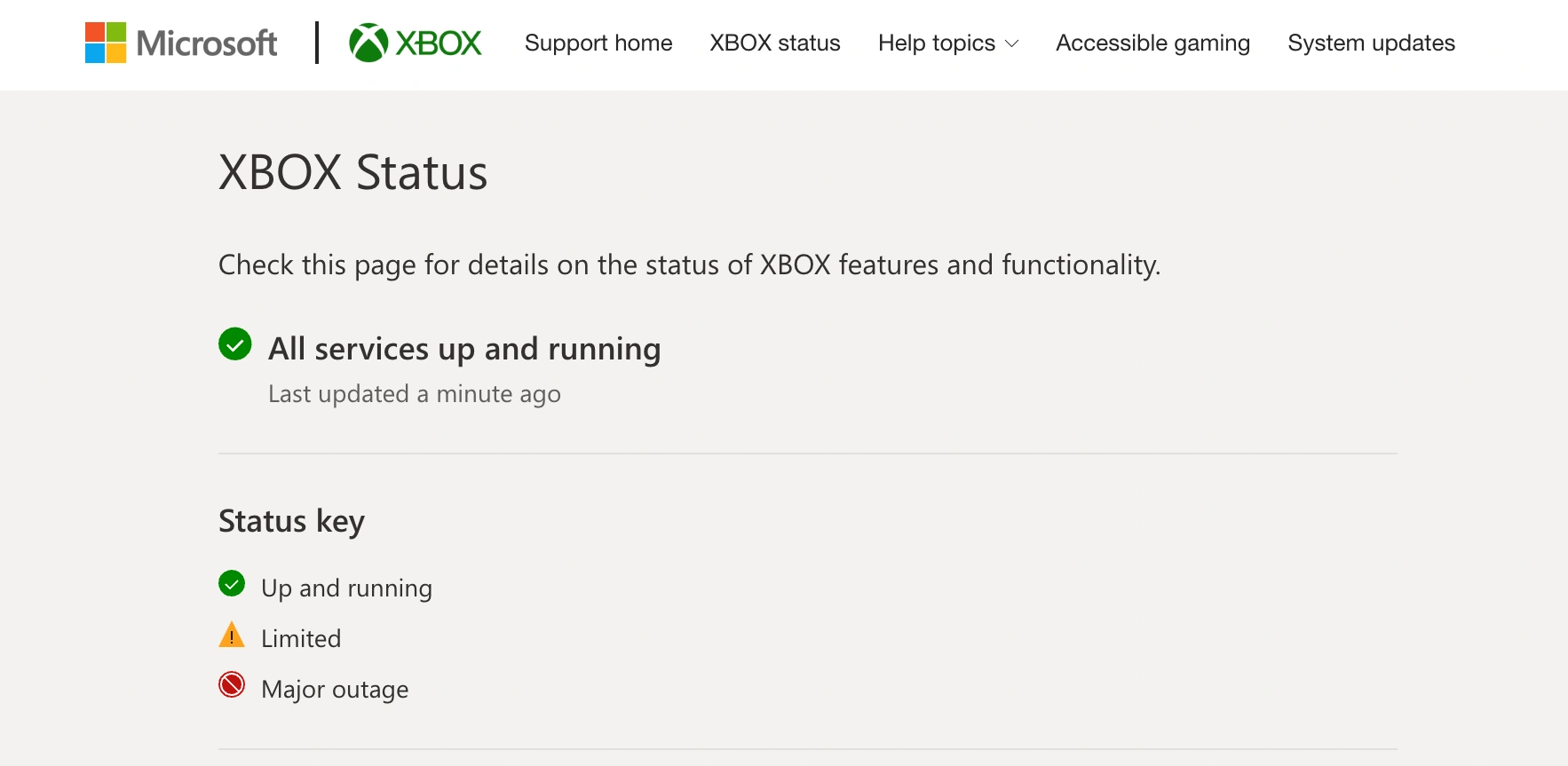Click the Xbox sphere logo icon
The width and height of the screenshot is (1568, 766).
click(368, 43)
